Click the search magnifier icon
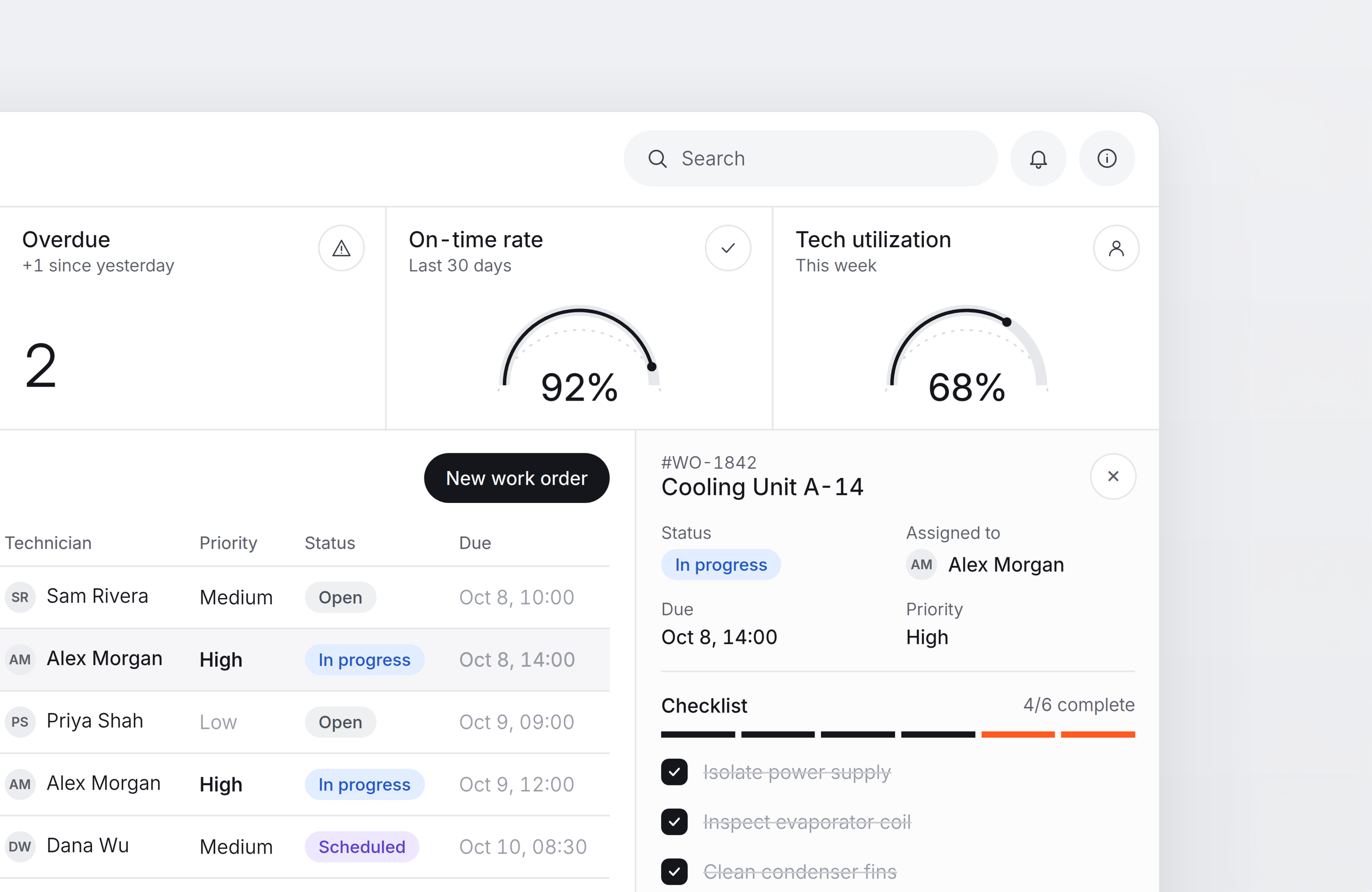This screenshot has width=1372, height=892. (x=657, y=158)
